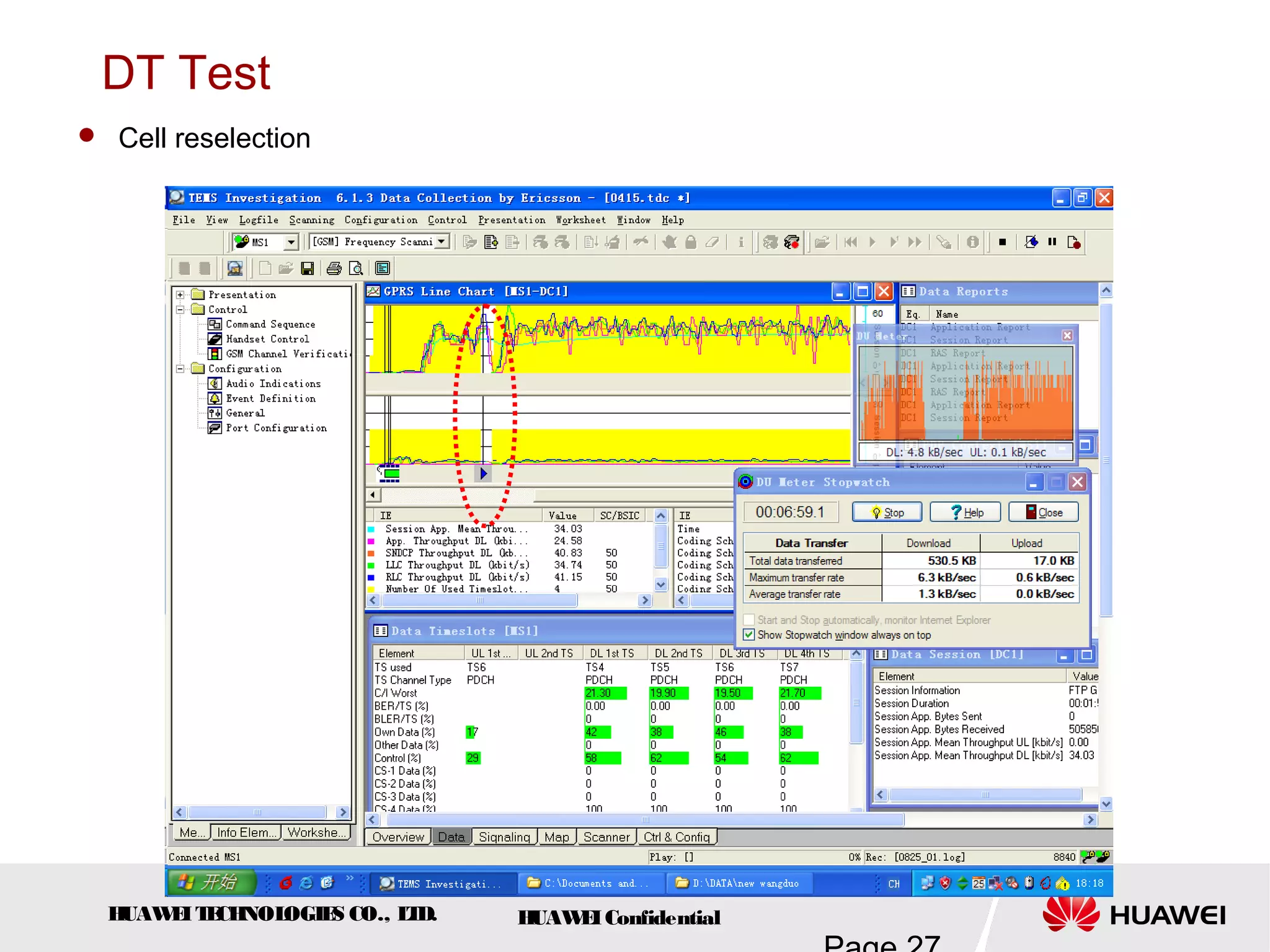1270x952 pixels.
Task: Select the Worksheets navigator tab
Action: pyautogui.click(x=316, y=832)
